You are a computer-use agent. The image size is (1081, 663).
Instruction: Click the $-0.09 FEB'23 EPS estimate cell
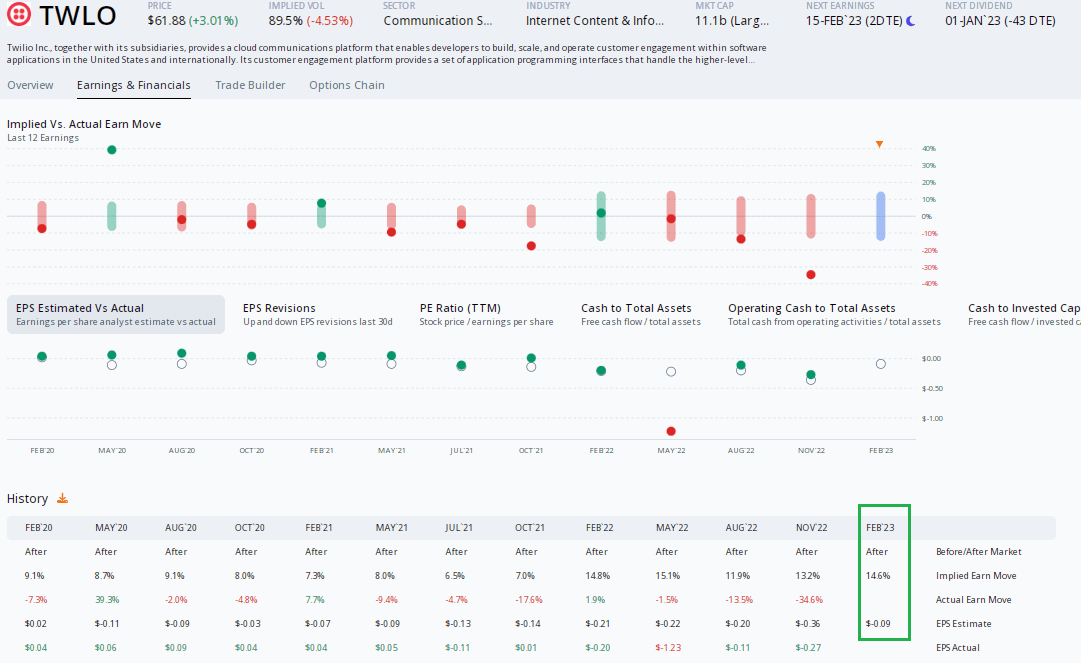878,624
